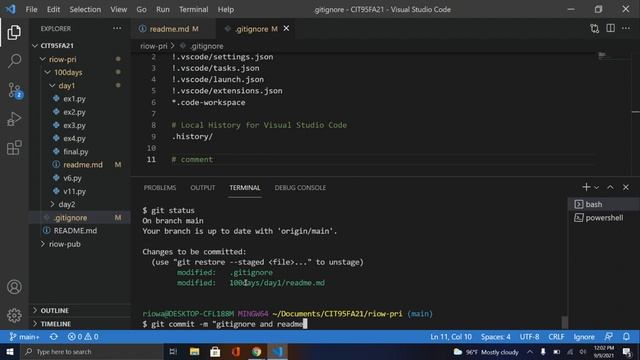Open the errors and warnings counter

[83, 337]
